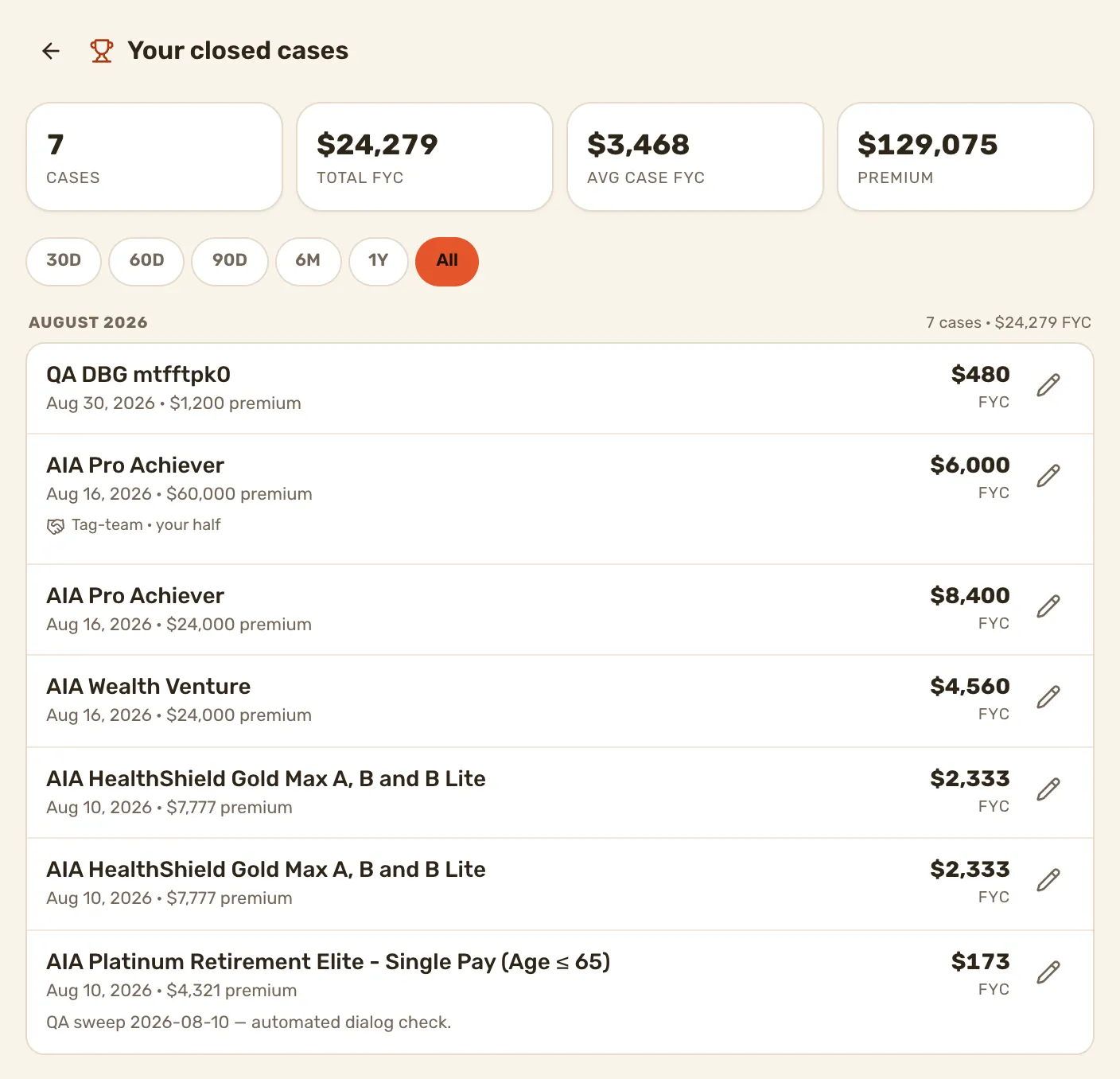The image size is (1120, 1079).
Task: Select the 1Y time range
Action: [379, 261]
